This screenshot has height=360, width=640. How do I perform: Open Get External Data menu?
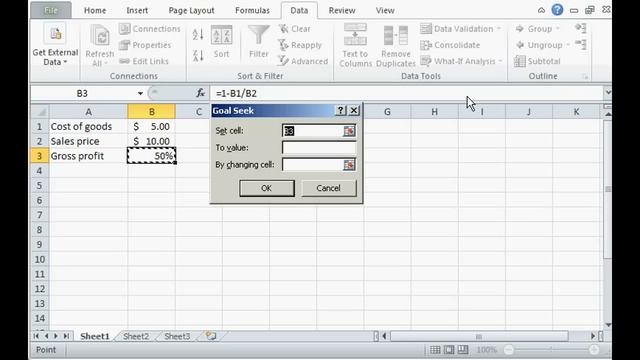click(55, 46)
